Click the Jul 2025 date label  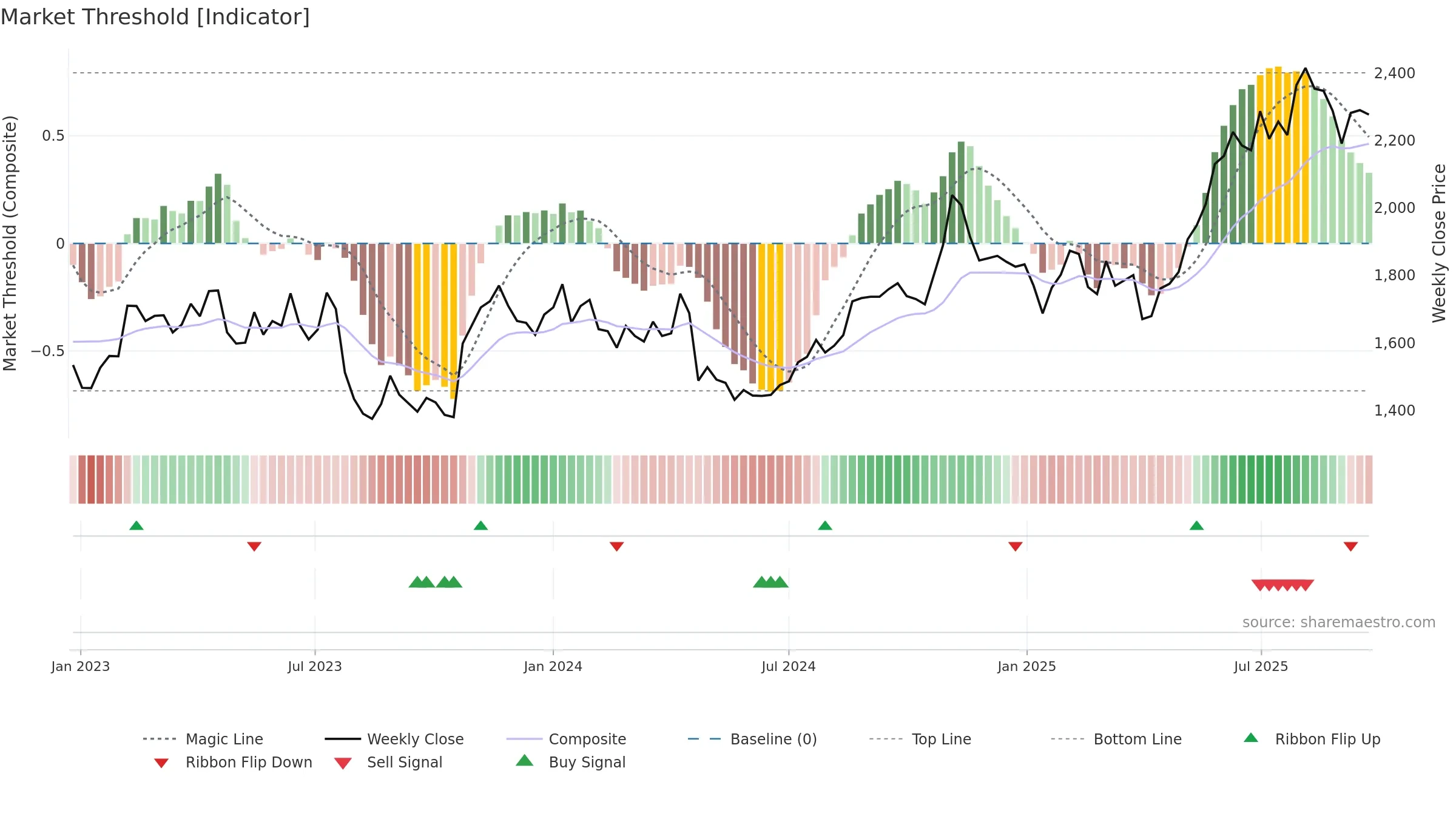click(x=1261, y=667)
